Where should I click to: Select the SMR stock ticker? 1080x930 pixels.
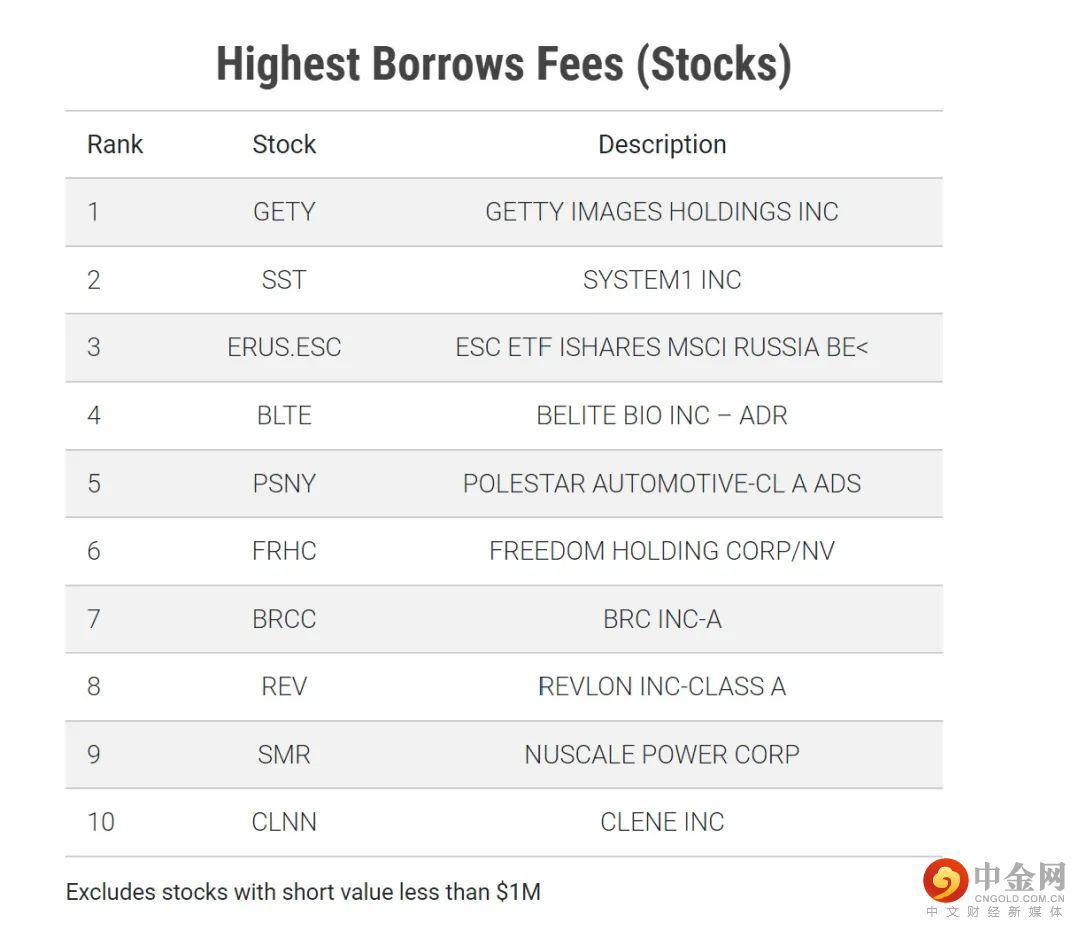point(284,754)
